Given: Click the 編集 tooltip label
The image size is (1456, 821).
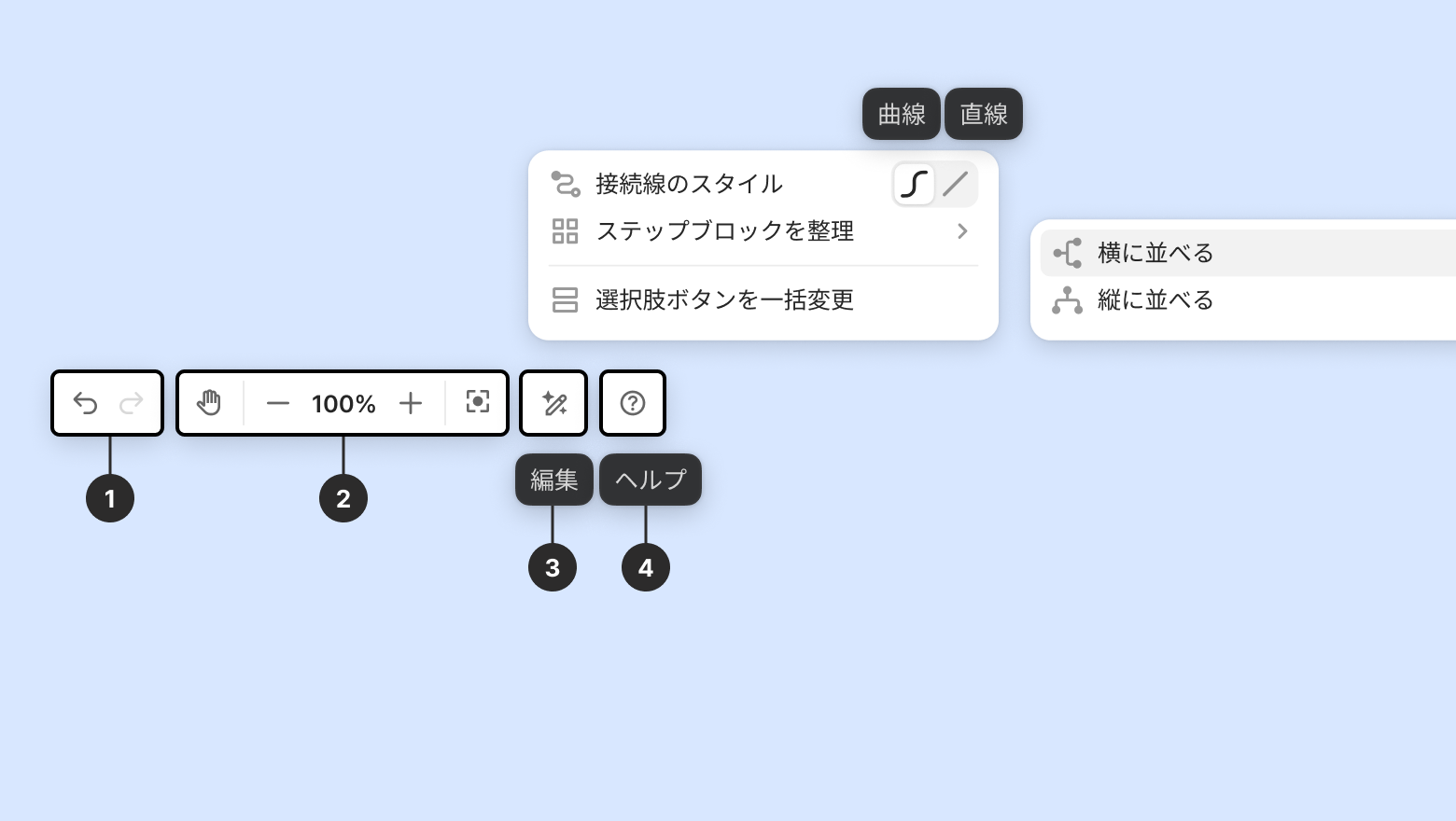Looking at the screenshot, I should (x=554, y=480).
